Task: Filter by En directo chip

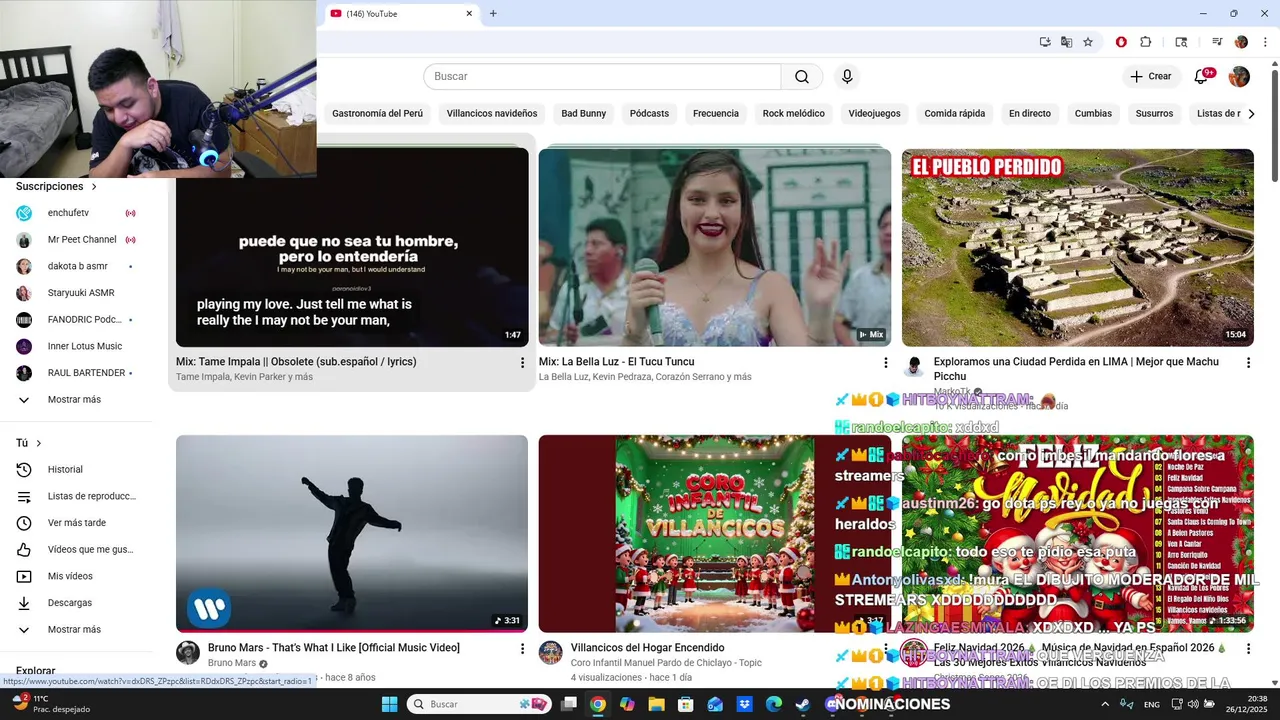Action: click(x=1030, y=114)
